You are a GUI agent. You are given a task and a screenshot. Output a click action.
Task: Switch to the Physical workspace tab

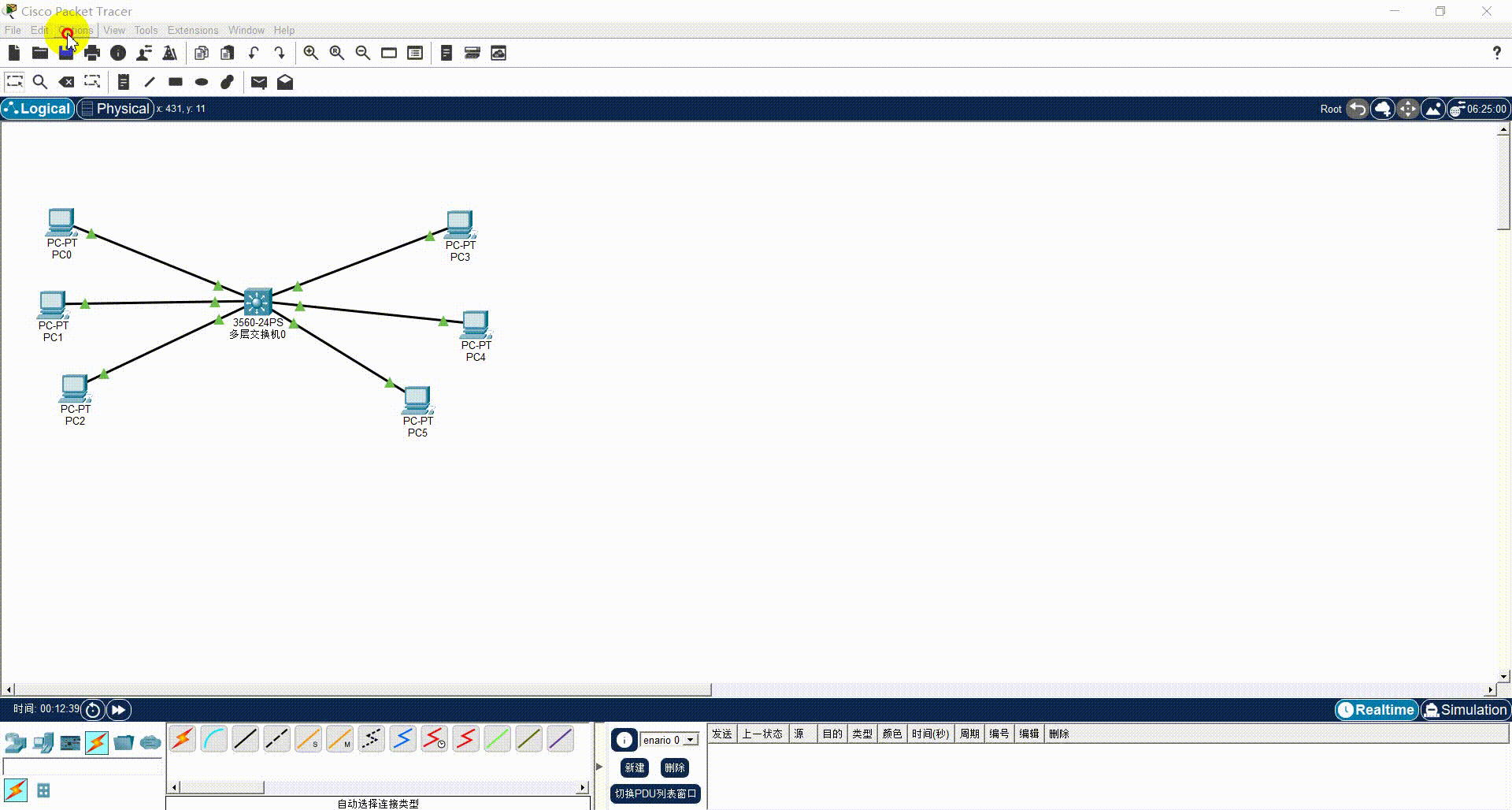click(115, 109)
